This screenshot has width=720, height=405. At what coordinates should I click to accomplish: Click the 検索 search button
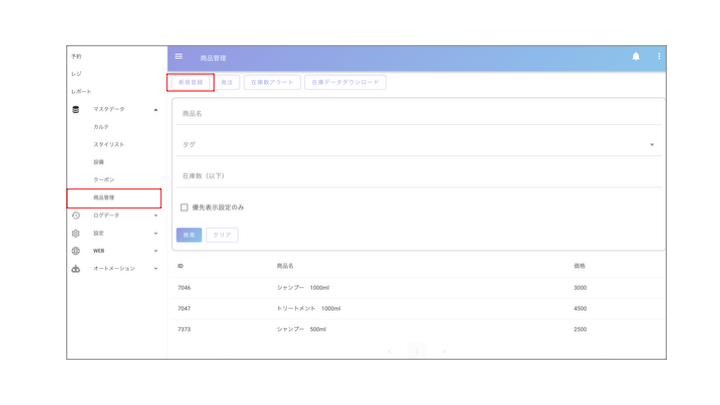[189, 235]
